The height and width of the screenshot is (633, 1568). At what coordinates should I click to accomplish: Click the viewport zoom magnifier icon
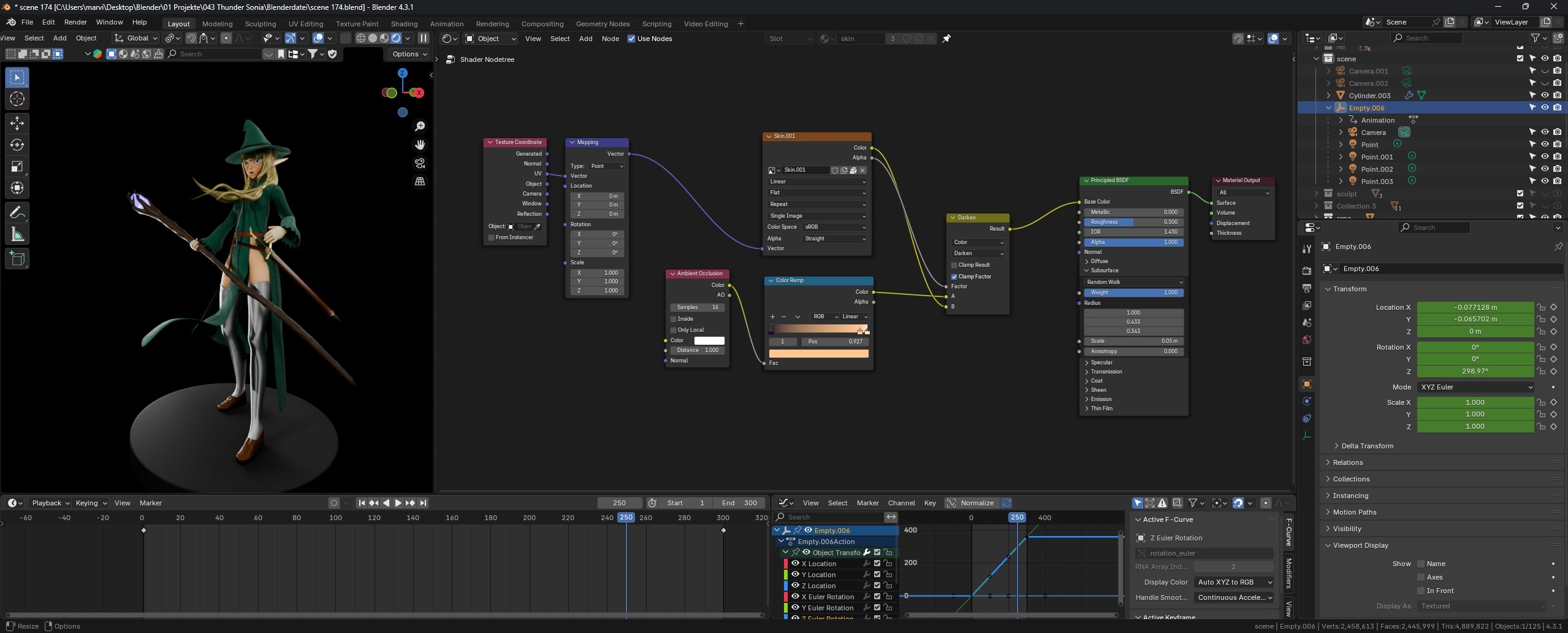click(420, 126)
